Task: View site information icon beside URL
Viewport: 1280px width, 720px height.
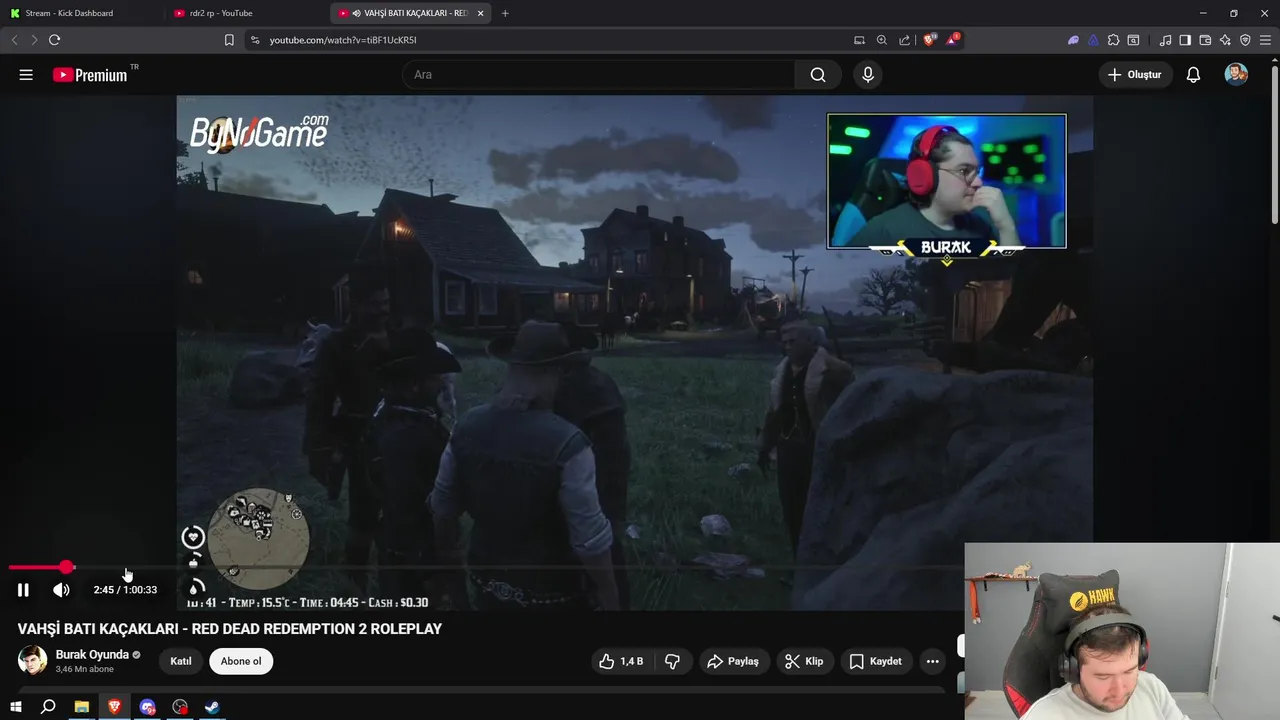Action: pos(254,40)
